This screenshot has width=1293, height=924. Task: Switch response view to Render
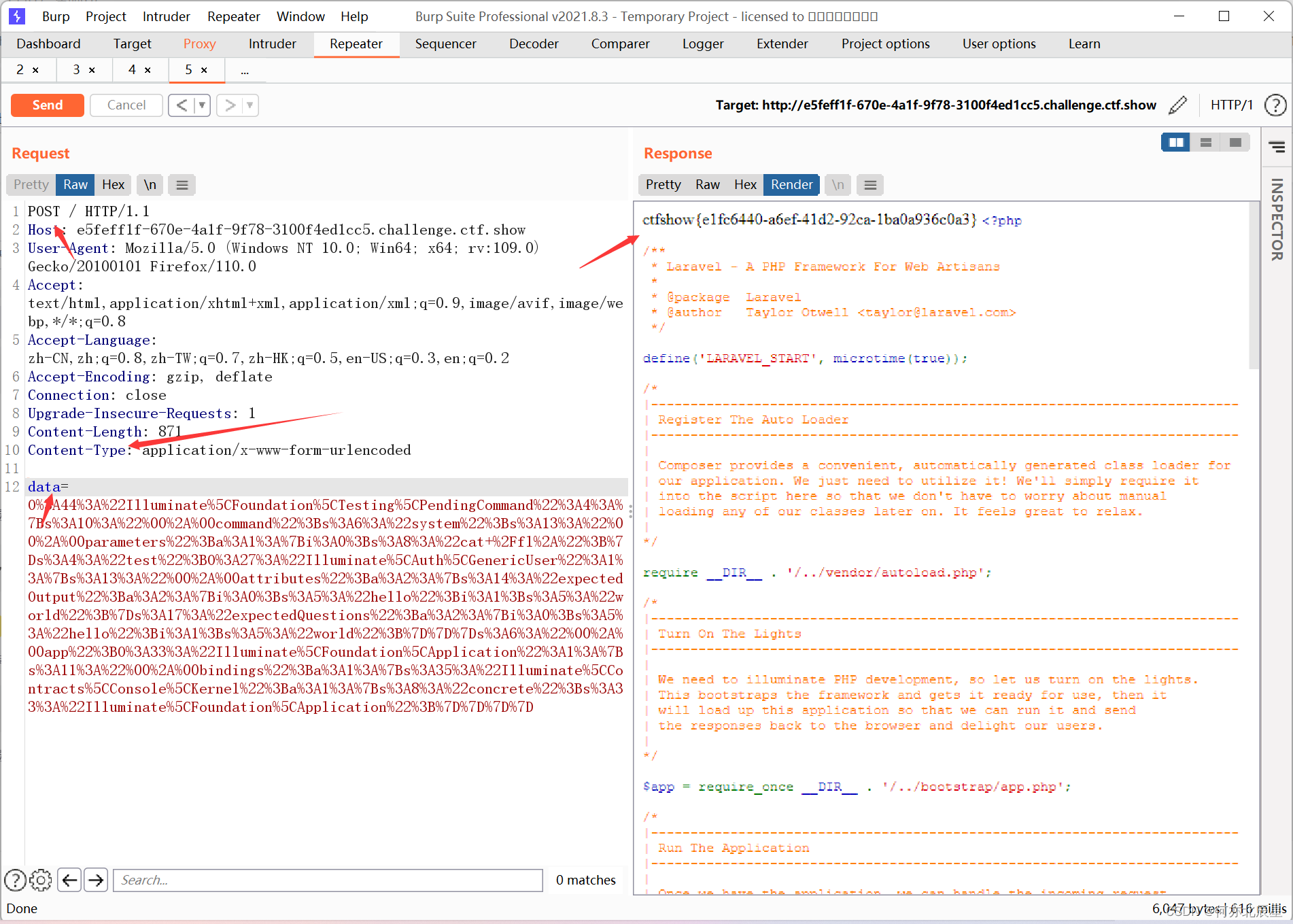(x=791, y=185)
